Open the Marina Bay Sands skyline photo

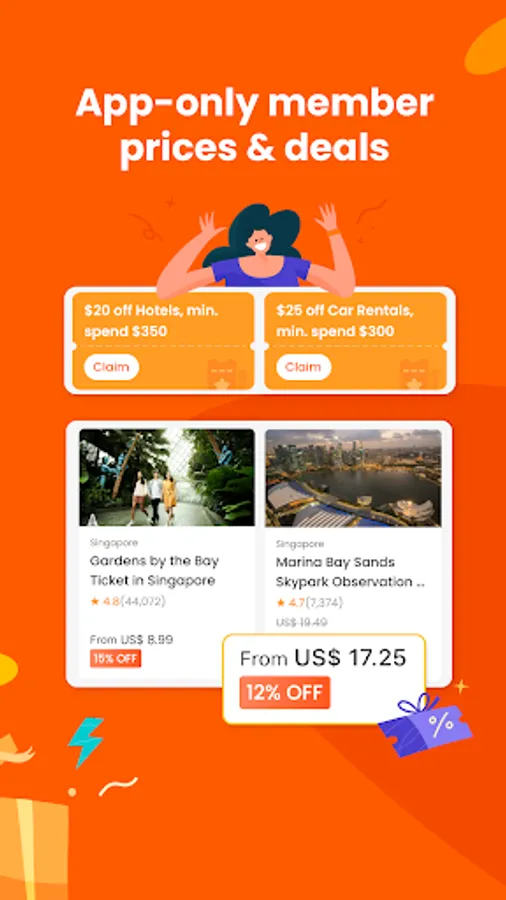pyautogui.click(x=353, y=478)
